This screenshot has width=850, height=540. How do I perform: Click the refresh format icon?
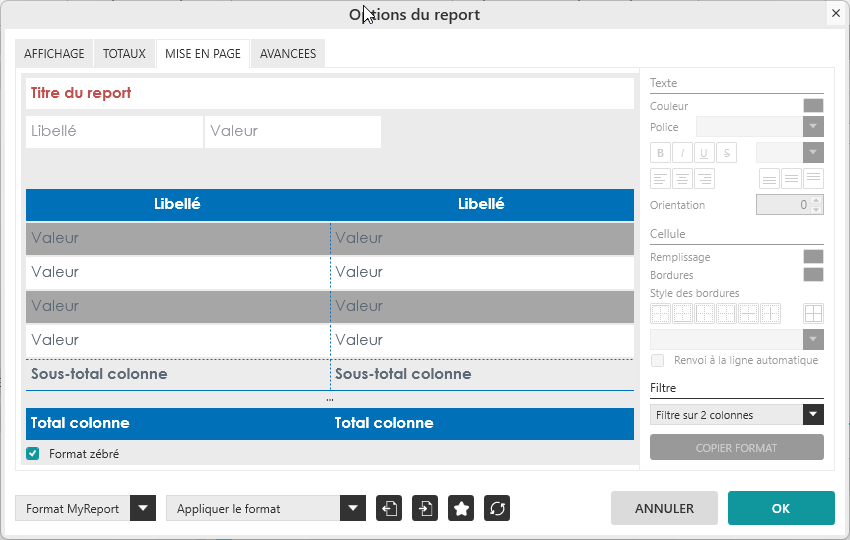coord(497,508)
